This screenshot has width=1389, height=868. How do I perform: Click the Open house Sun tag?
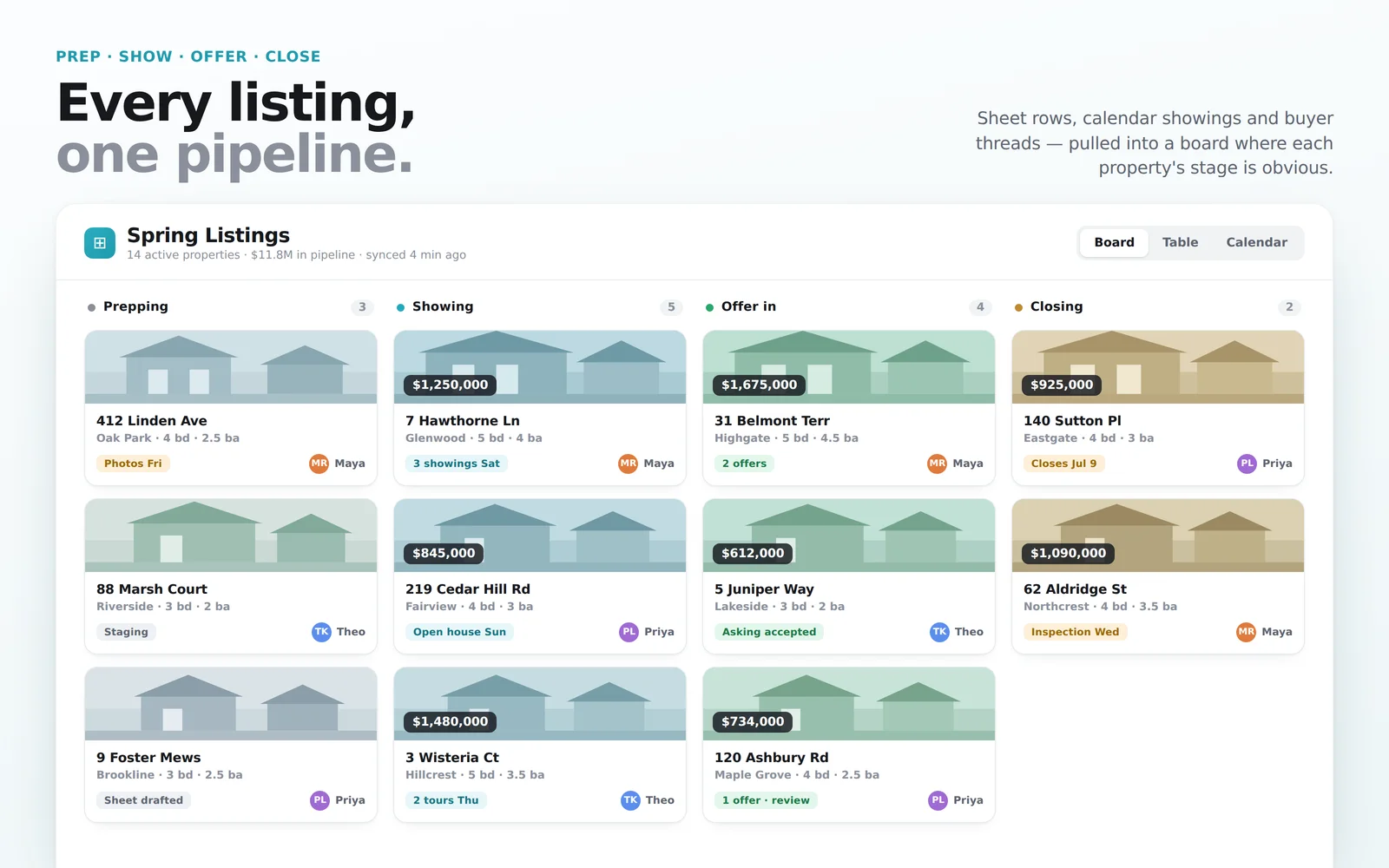tap(459, 632)
